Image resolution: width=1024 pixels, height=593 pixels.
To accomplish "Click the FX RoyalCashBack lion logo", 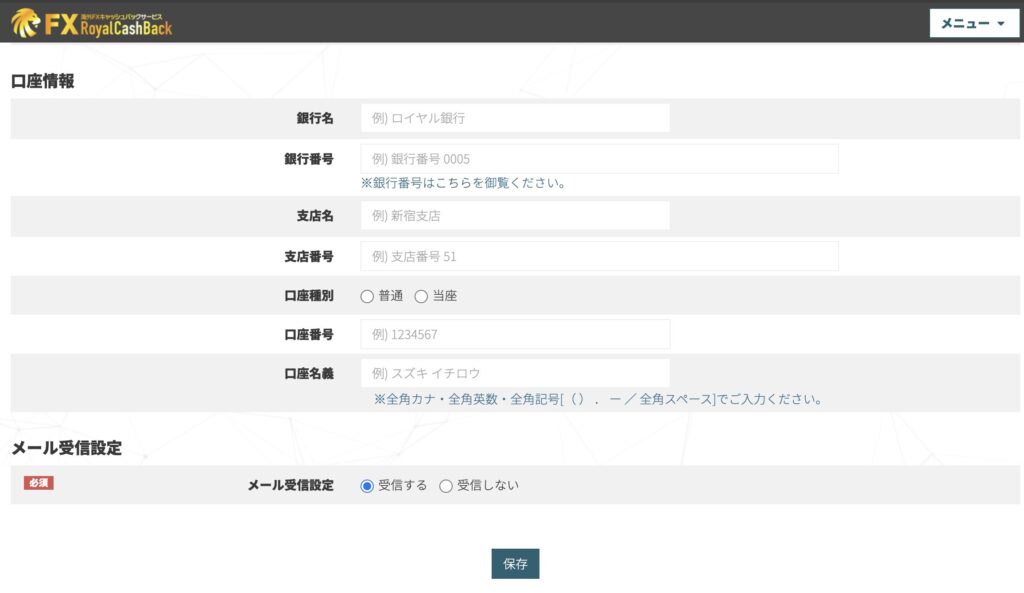I will coord(91,24).
